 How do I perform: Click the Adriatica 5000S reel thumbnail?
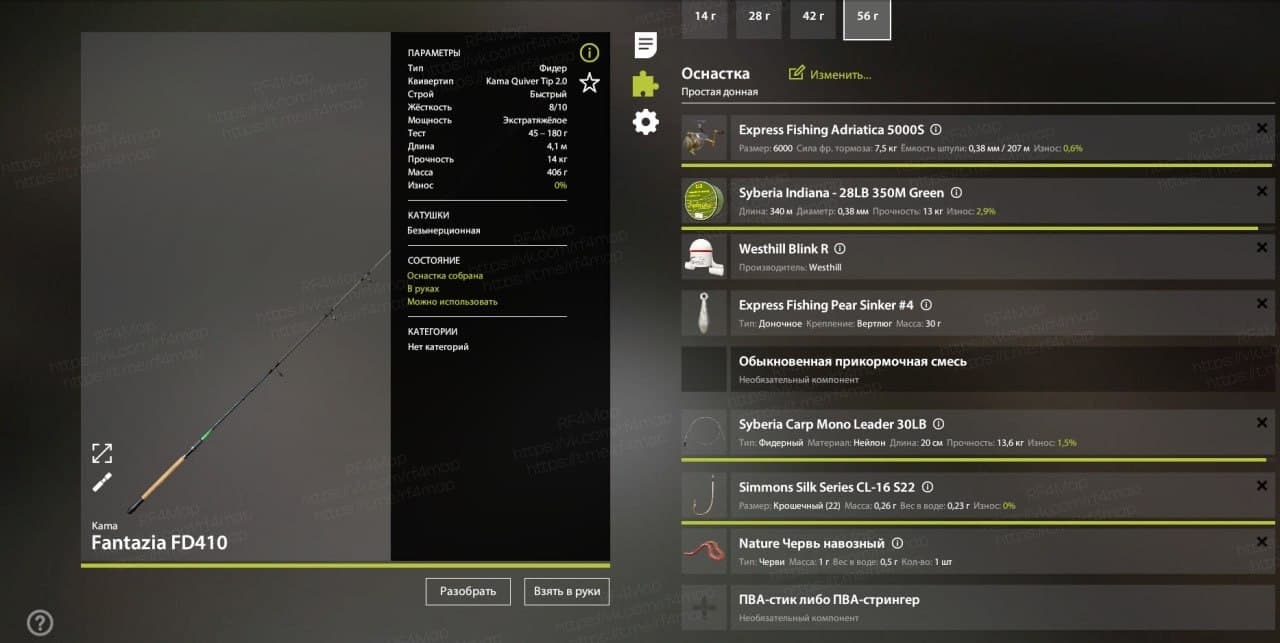tap(705, 139)
